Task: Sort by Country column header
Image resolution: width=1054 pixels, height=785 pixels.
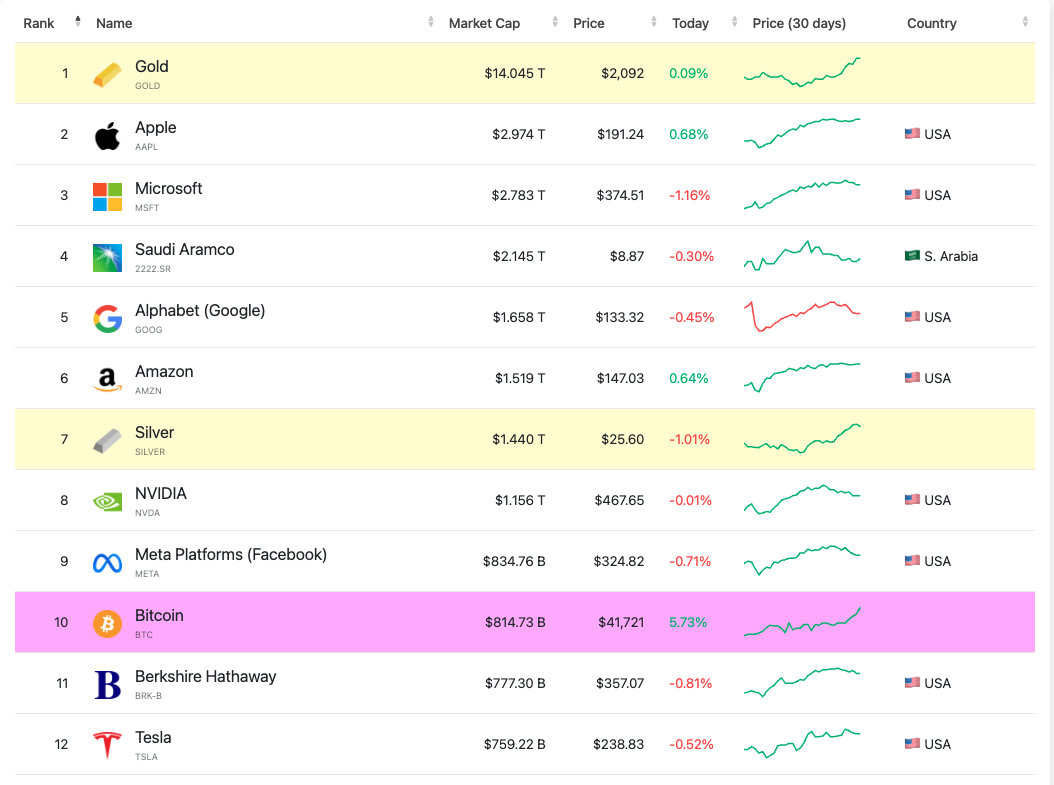Action: point(931,23)
